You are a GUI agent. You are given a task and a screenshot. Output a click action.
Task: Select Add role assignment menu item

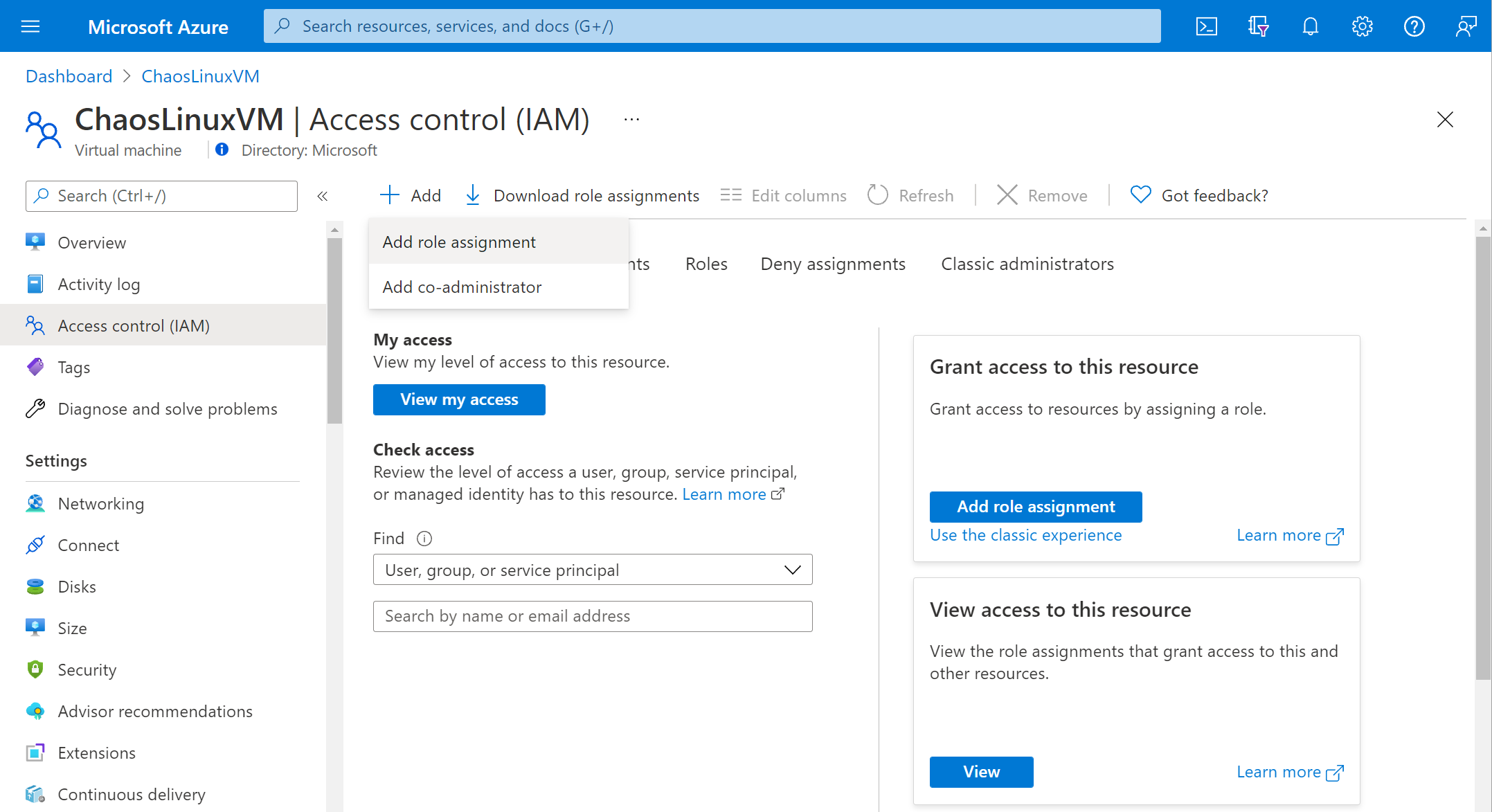[x=458, y=241]
